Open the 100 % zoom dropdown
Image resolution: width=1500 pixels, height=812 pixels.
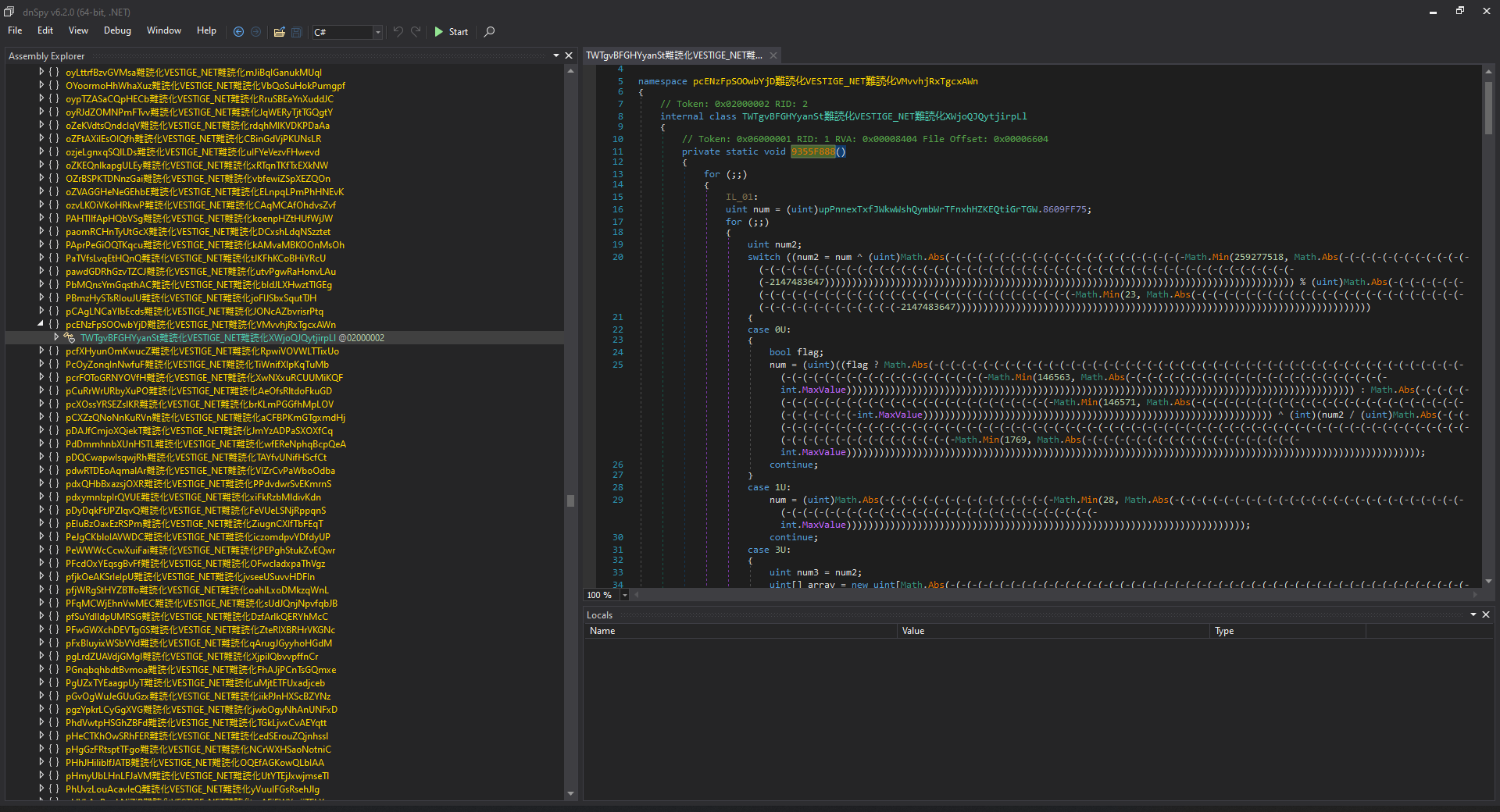[x=624, y=595]
